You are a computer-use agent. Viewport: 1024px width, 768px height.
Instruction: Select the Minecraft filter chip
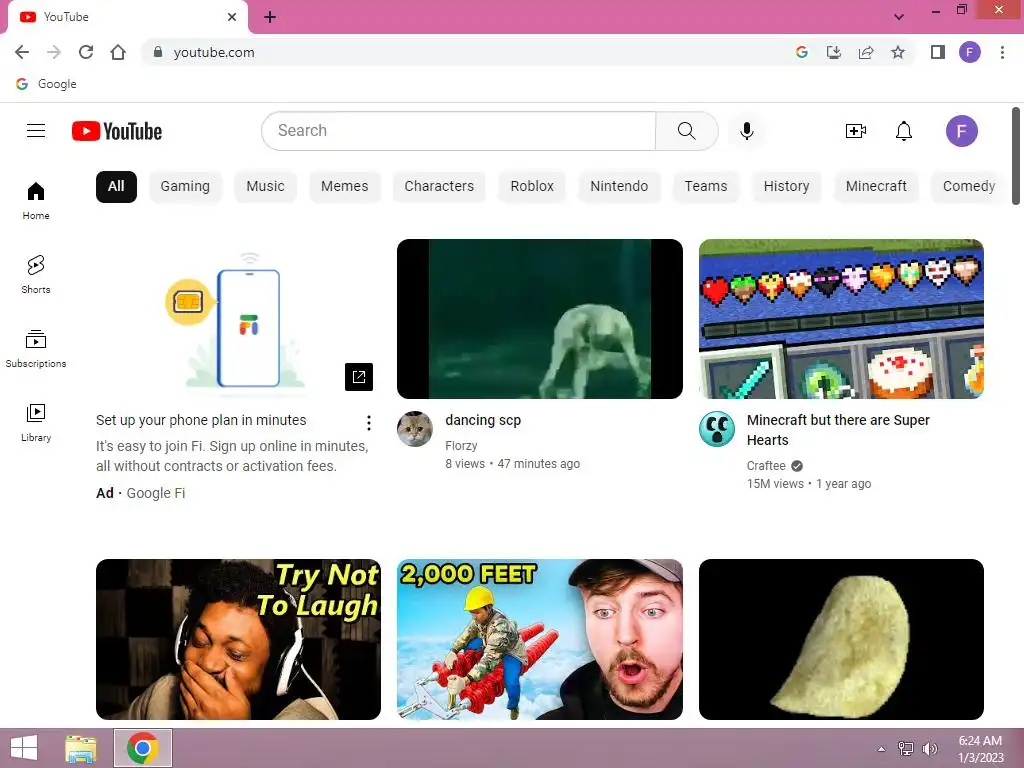tap(876, 187)
